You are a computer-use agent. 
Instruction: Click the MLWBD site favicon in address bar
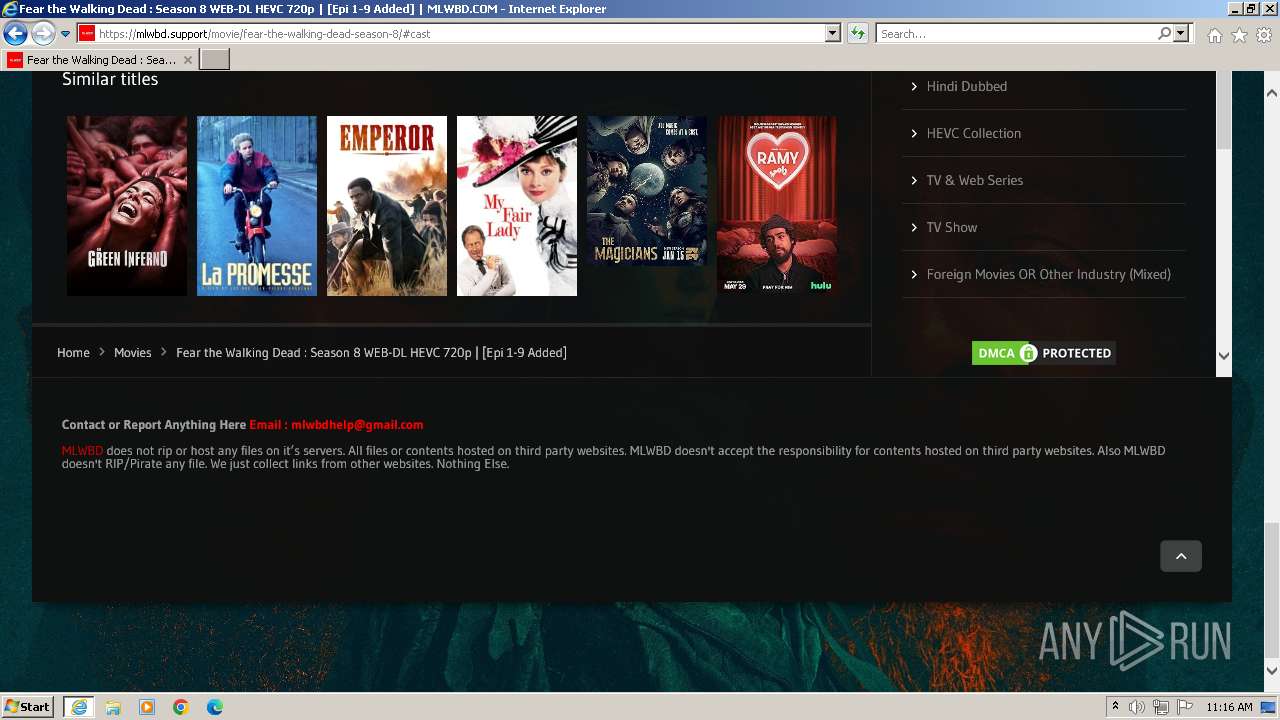[87, 33]
